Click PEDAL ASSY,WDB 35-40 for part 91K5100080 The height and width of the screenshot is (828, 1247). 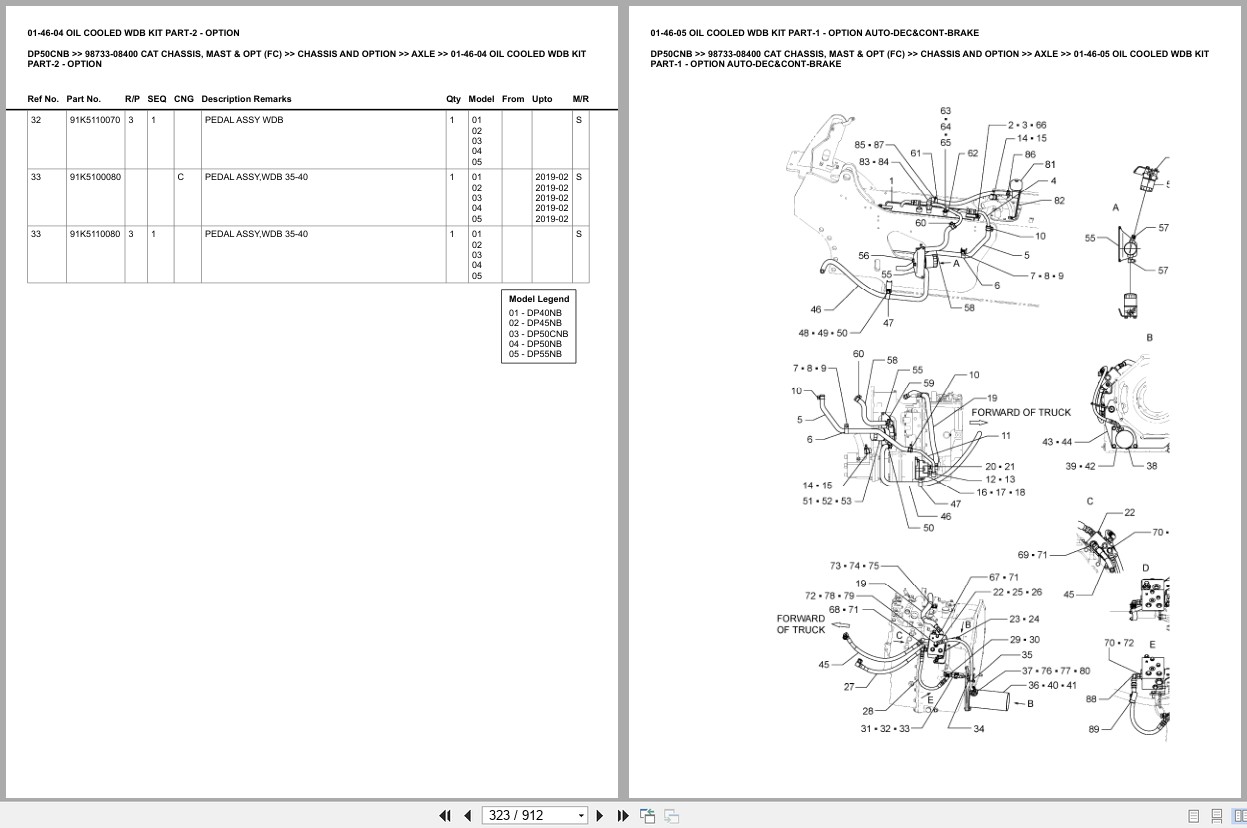click(256, 177)
